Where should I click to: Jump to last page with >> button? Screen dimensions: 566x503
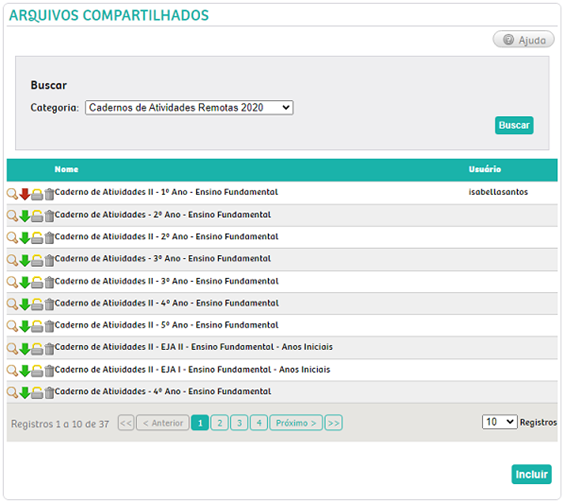point(334,423)
